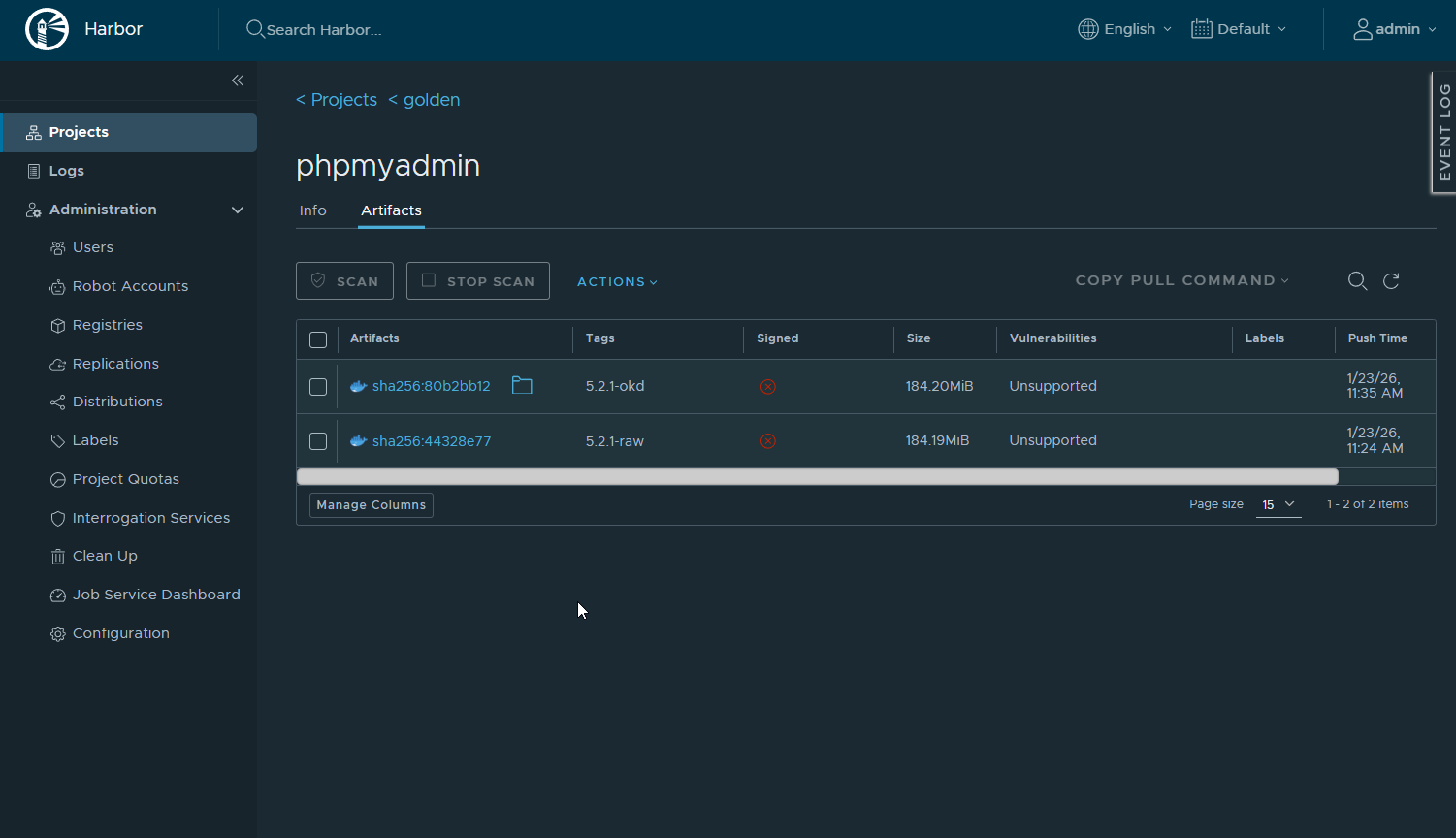Collapse the sidebar navigation panel
The width and height of the screenshot is (1456, 838).
tap(238, 81)
